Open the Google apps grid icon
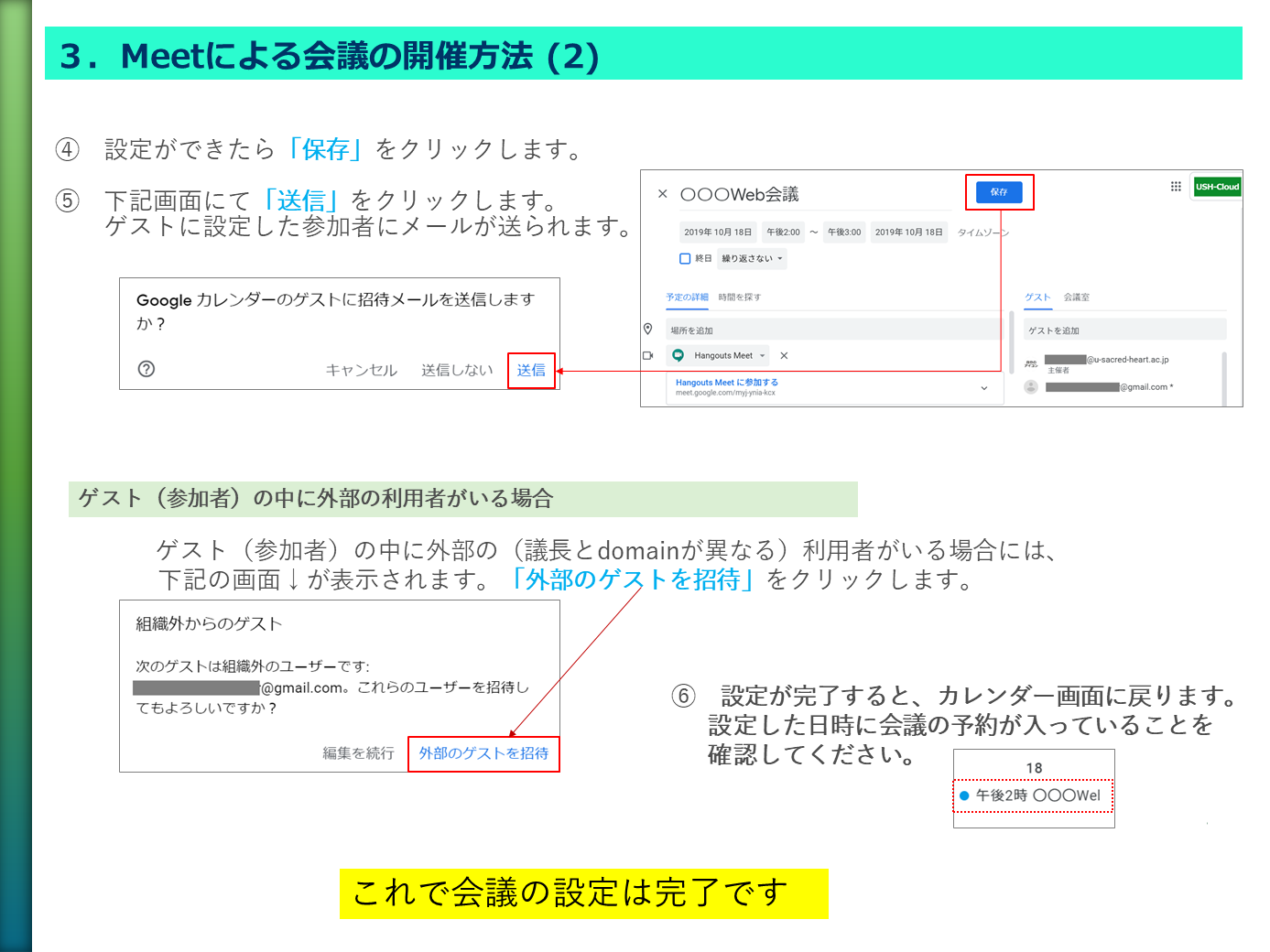The image size is (1270, 952). (1176, 187)
